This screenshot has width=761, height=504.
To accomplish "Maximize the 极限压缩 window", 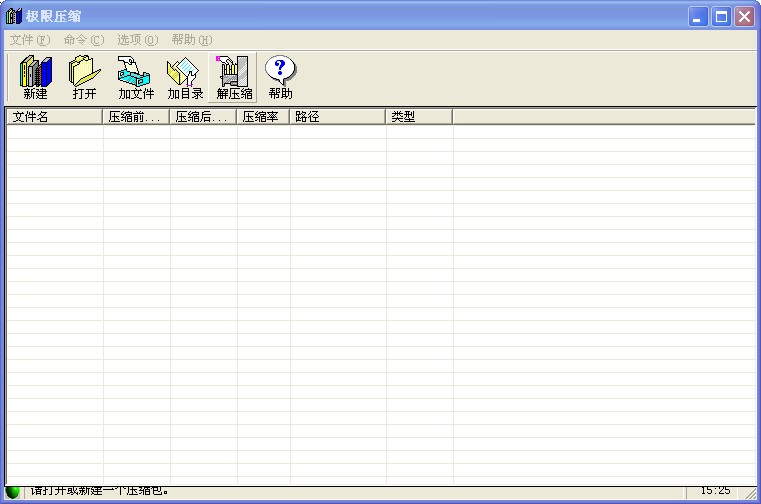I will coord(721,16).
